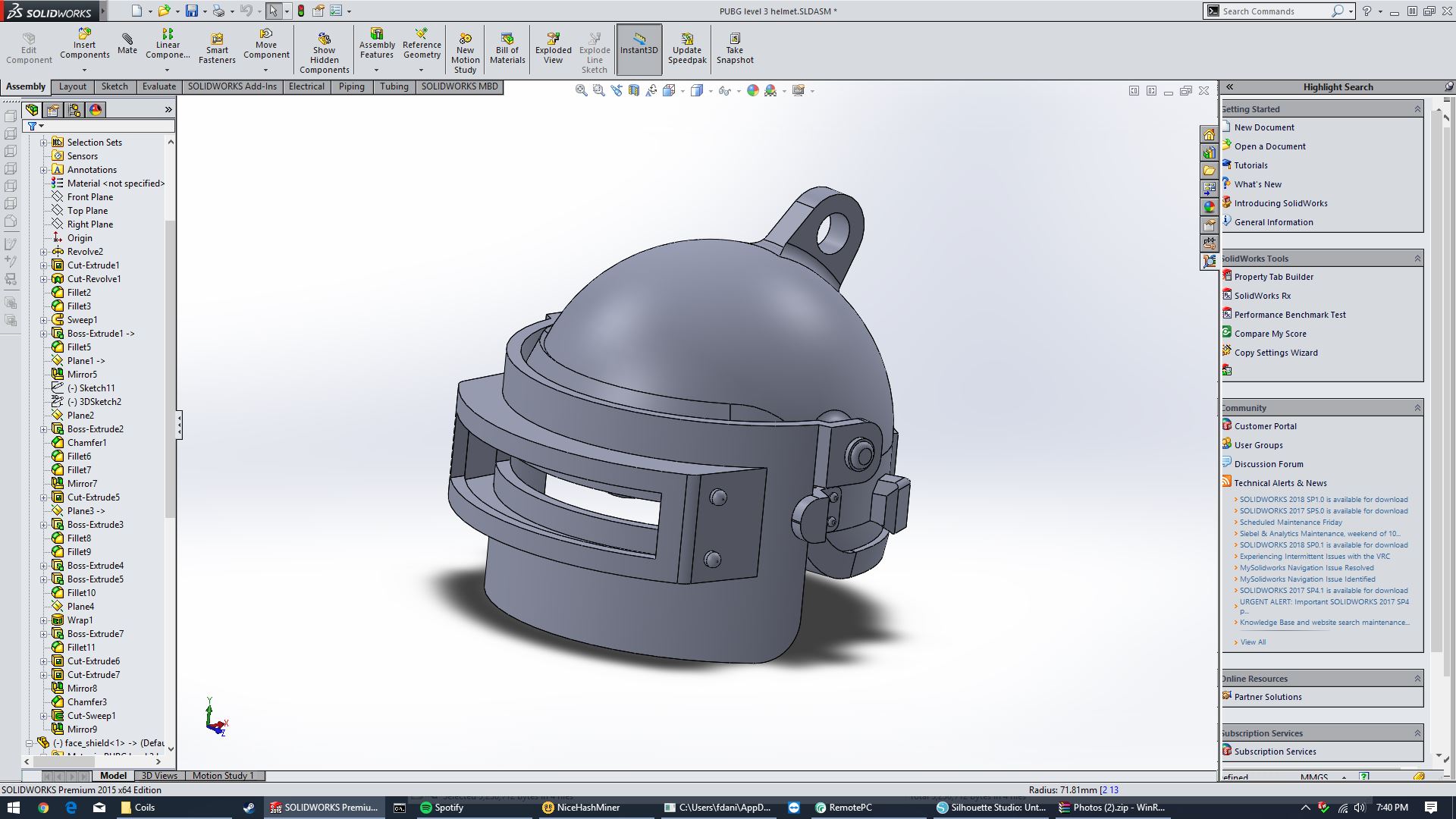Collapse the Community section

[x=1417, y=408]
